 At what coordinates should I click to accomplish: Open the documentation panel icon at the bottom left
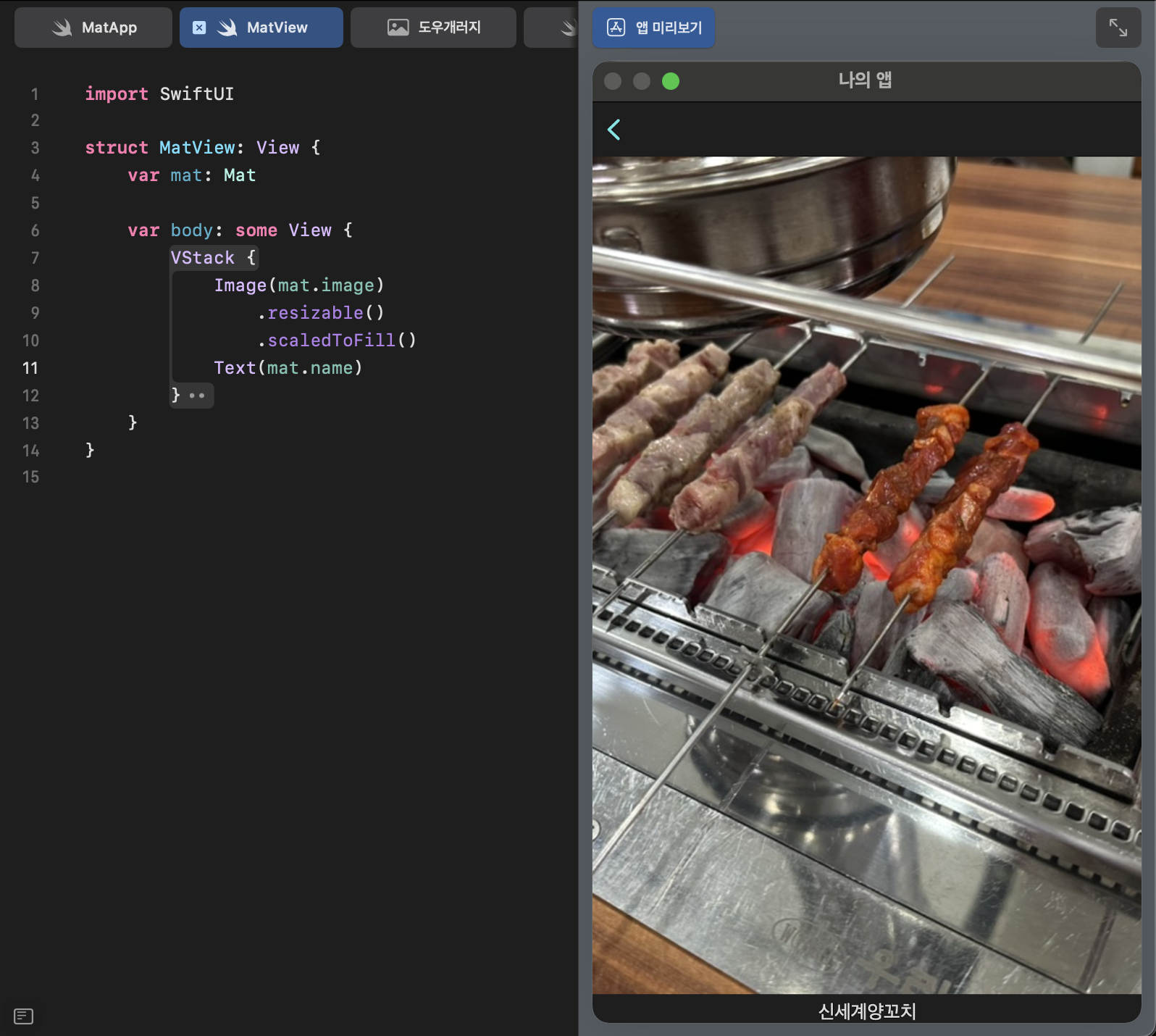pyautogui.click(x=24, y=1016)
